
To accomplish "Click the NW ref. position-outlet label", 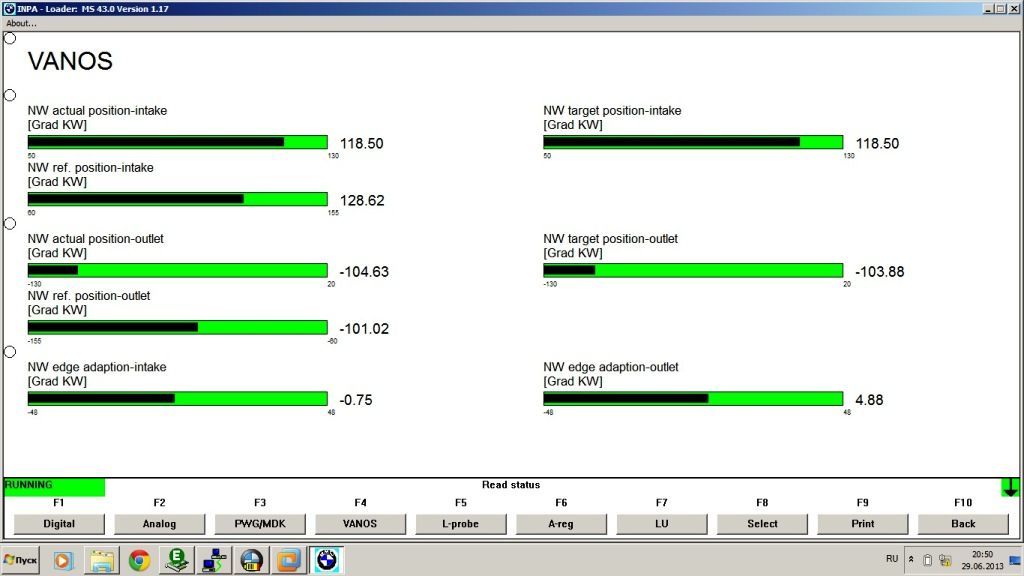I will point(89,296).
